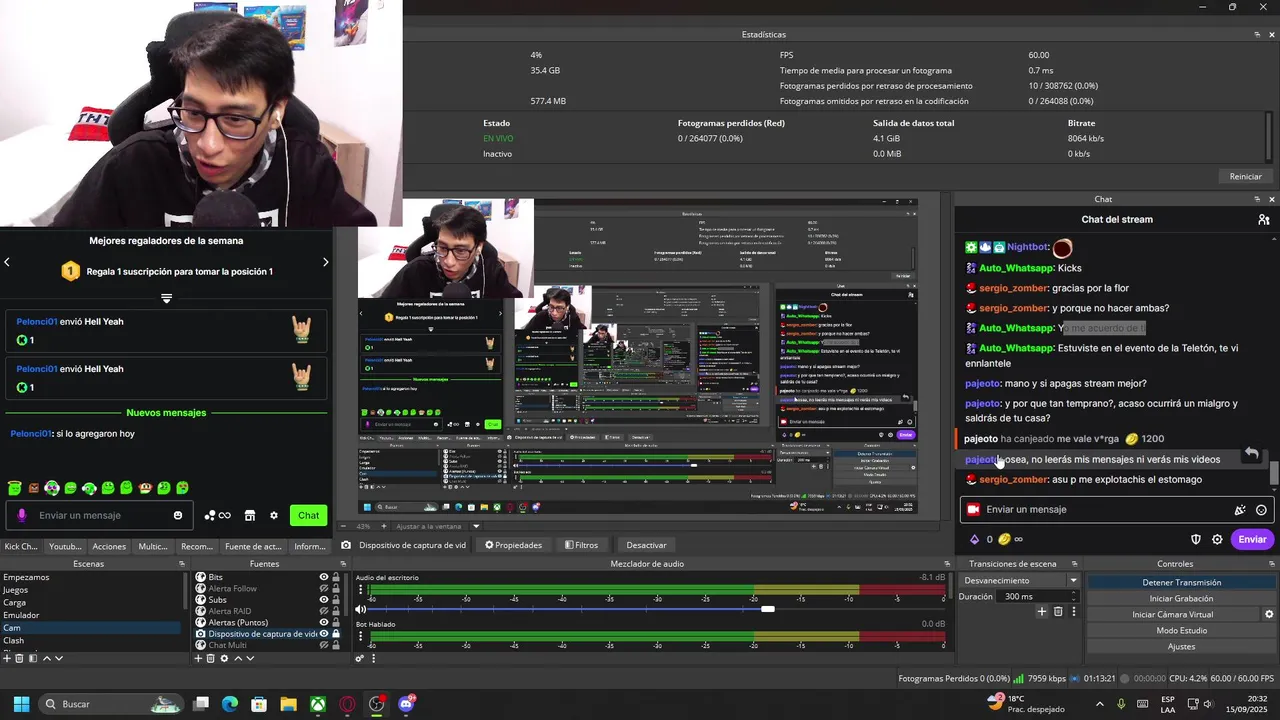Image resolution: width=1280 pixels, height=720 pixels.
Task: Expand the top gifters leaderboard
Action: tap(166, 298)
